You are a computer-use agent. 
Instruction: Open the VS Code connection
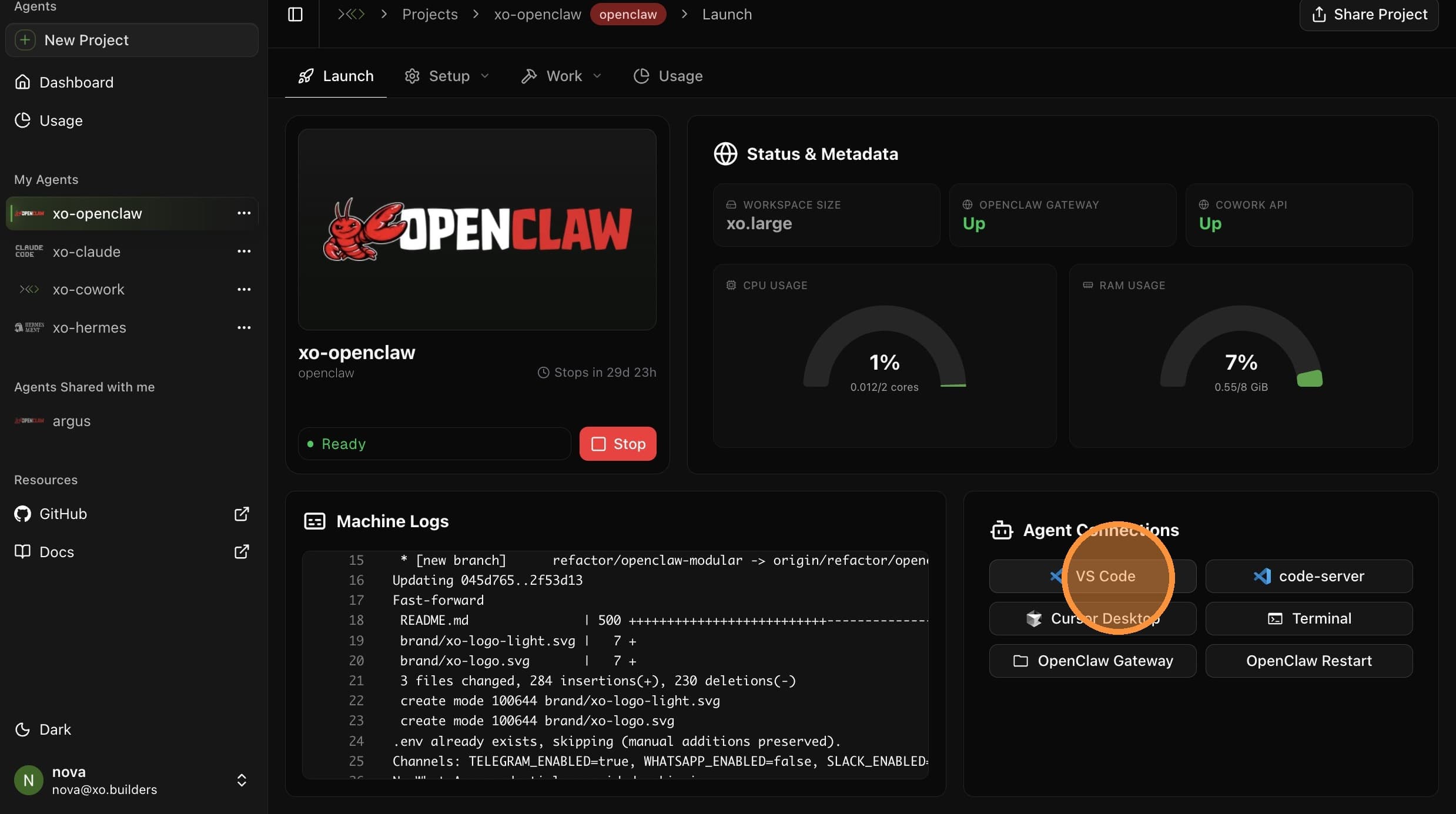click(1093, 576)
